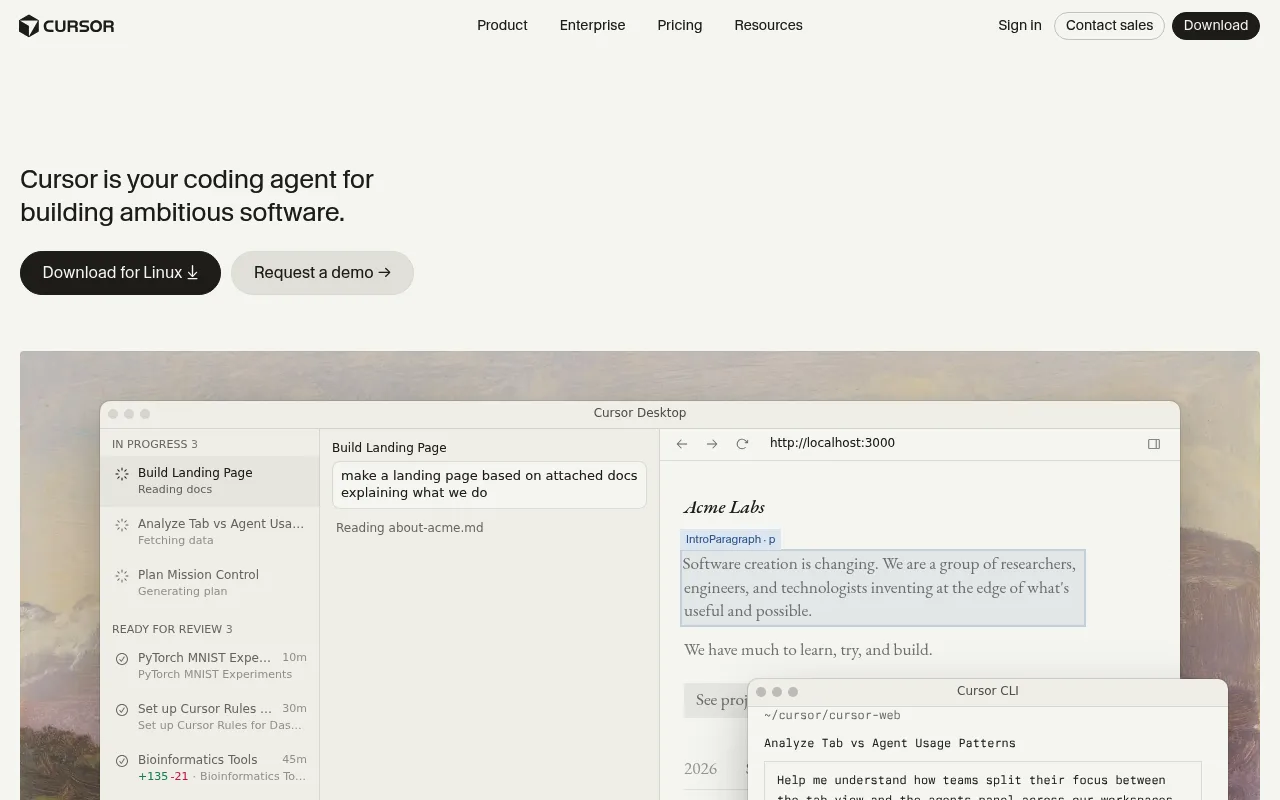Click the landing page prompt message box
The height and width of the screenshot is (800, 1280).
coord(489,484)
